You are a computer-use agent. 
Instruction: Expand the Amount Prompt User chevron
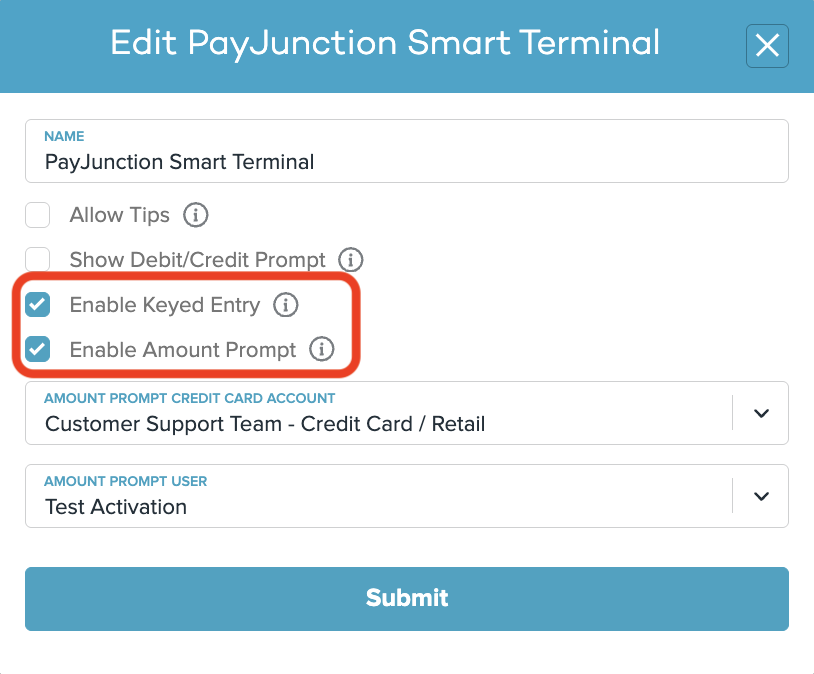[x=761, y=496]
